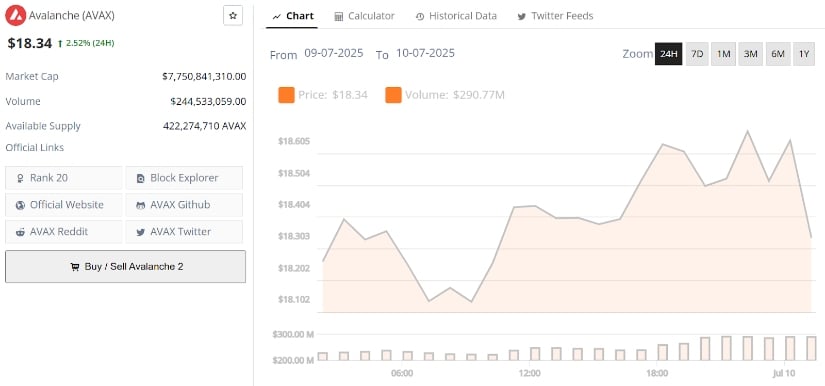Image resolution: width=825 pixels, height=386 pixels.
Task: Click the Historical Data clock icon
Action: (420, 17)
